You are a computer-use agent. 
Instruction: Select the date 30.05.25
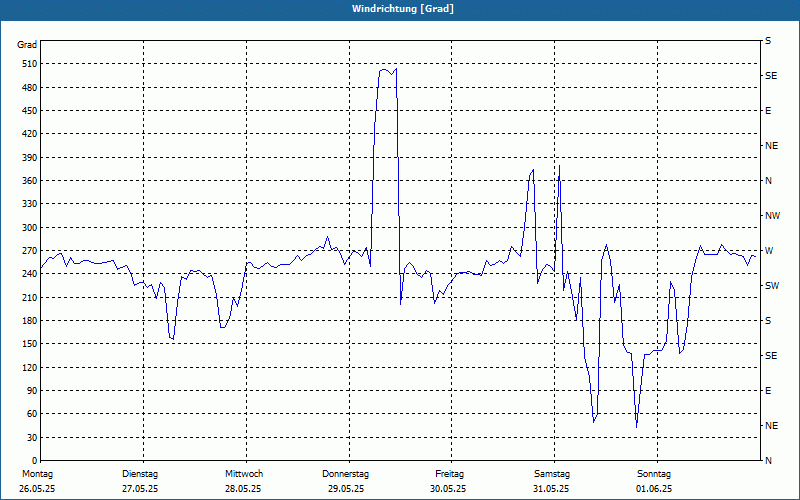coord(448,489)
